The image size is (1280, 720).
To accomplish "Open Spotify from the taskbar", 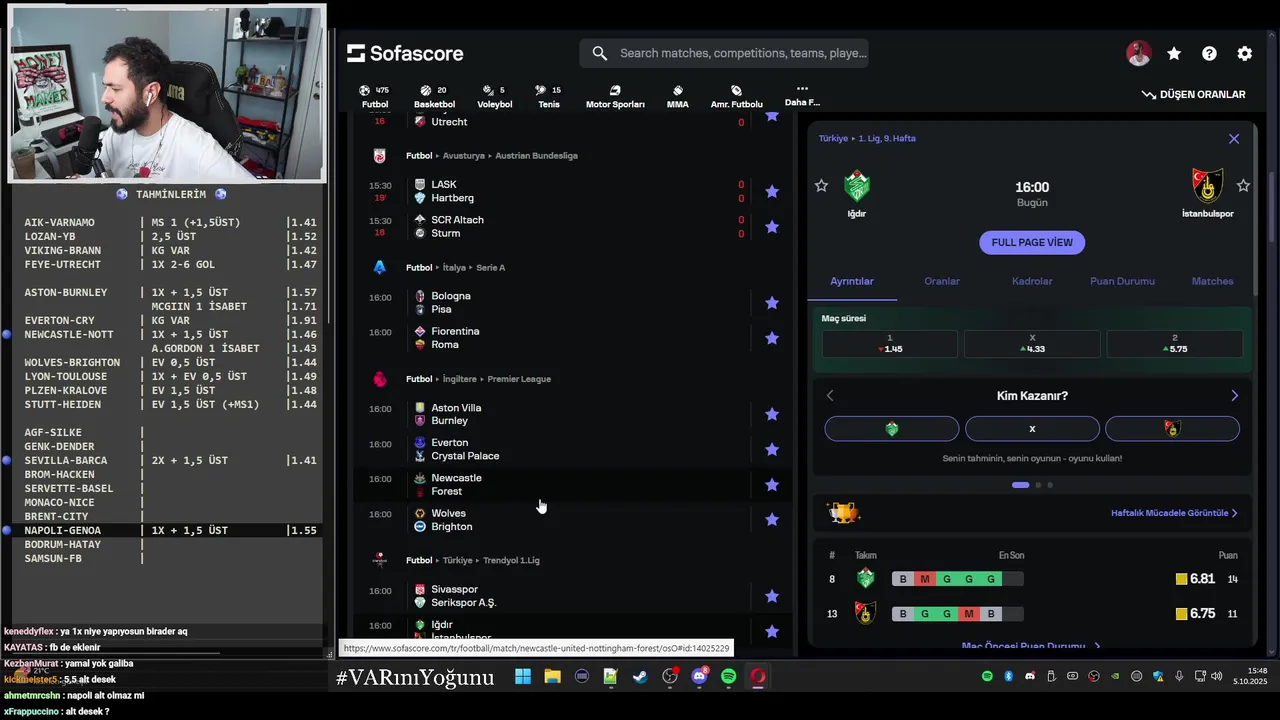I will pos(729,677).
